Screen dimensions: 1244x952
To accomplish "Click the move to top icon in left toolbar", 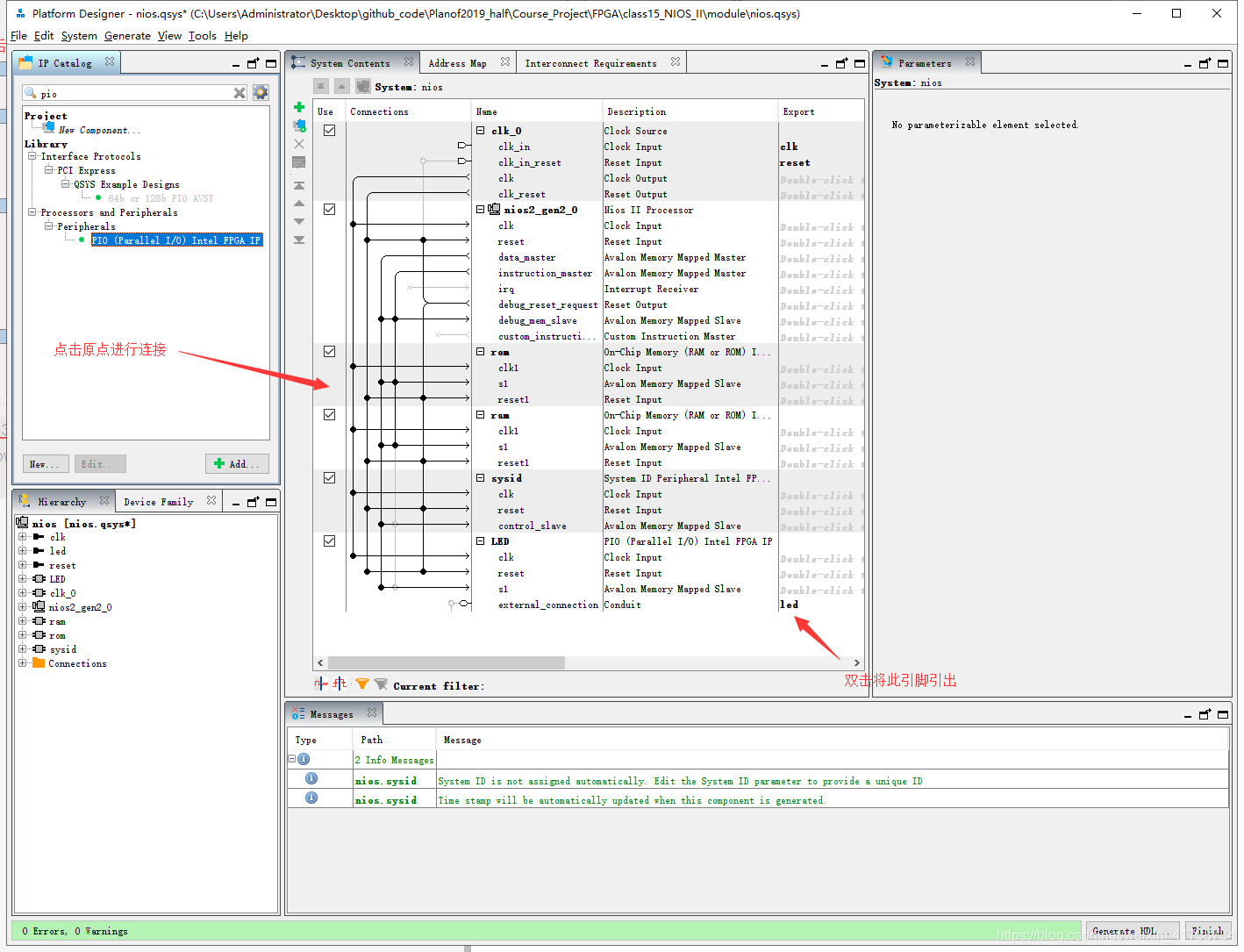I will [x=299, y=186].
